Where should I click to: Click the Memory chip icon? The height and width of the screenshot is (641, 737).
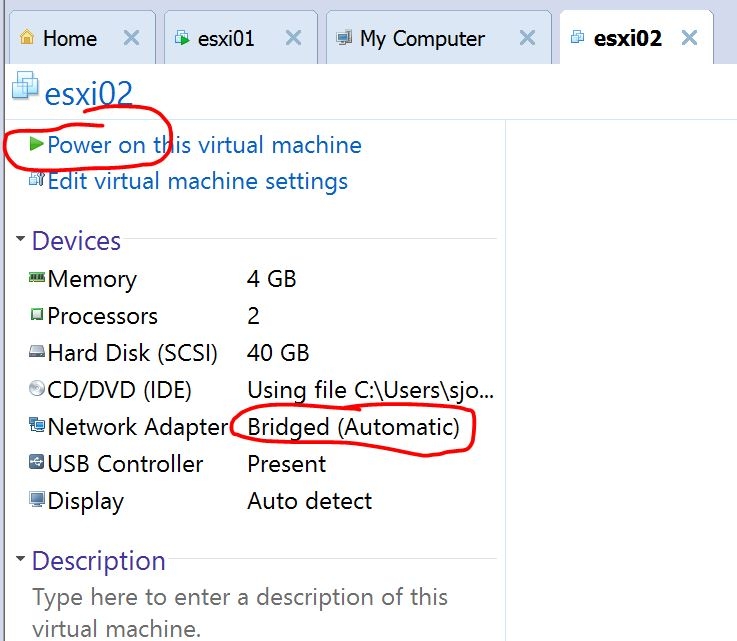(37, 277)
